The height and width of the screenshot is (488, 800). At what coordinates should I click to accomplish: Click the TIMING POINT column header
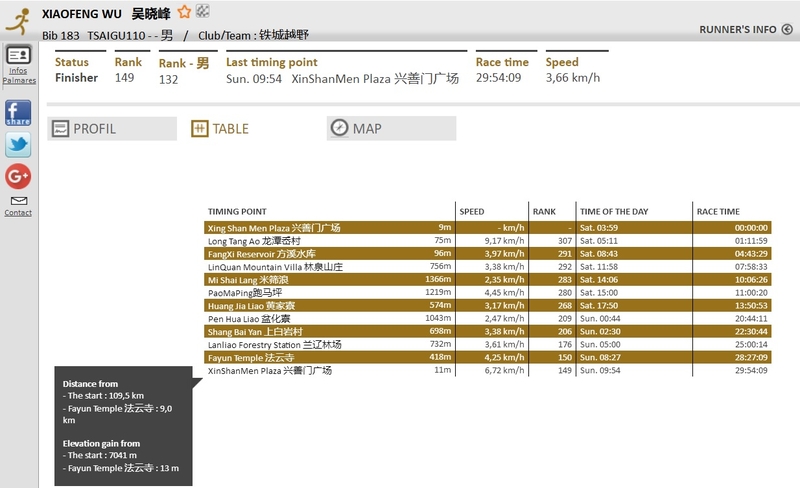pyautogui.click(x=237, y=212)
